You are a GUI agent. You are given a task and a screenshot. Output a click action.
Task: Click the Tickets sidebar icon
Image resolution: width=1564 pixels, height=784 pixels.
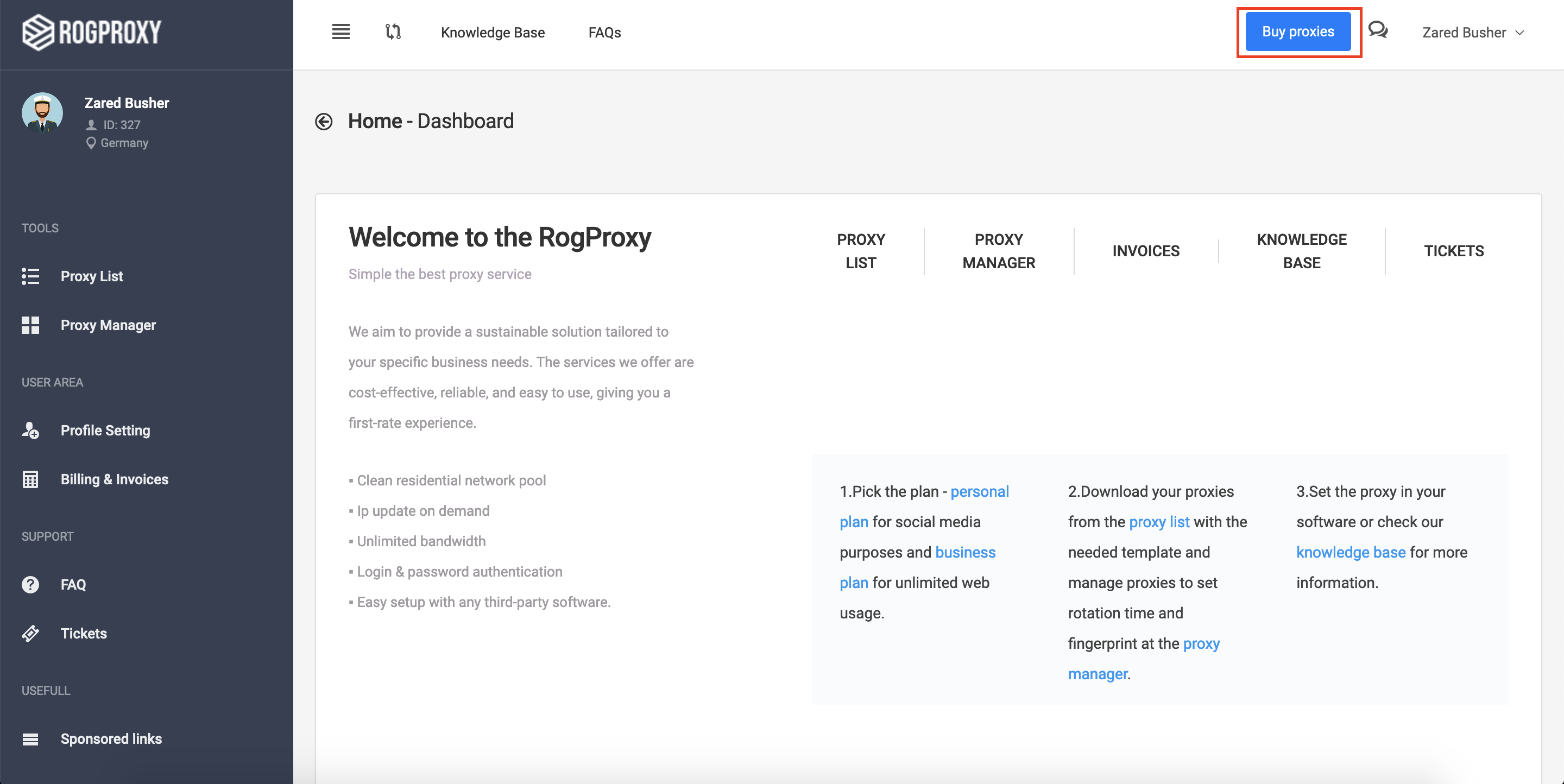[30, 633]
